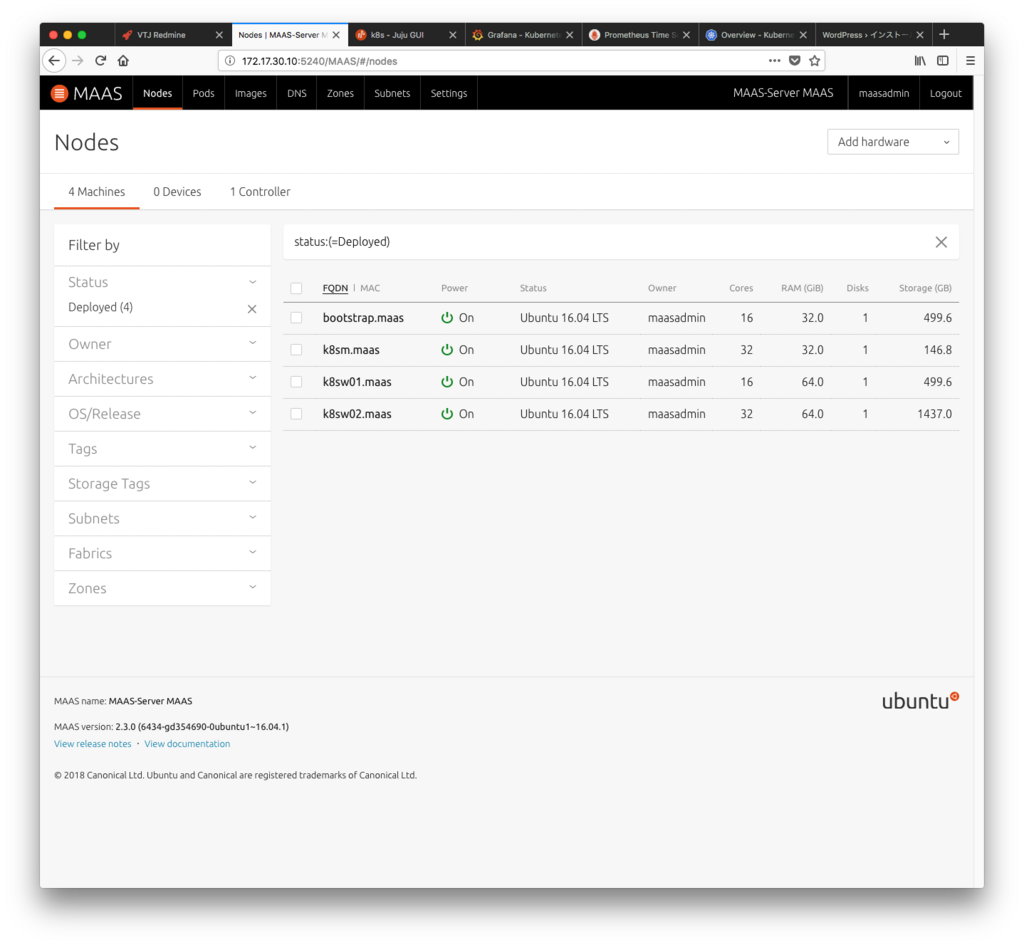The width and height of the screenshot is (1024, 945).
Task: Close the VTJ Redmine tab
Action: coord(219,35)
